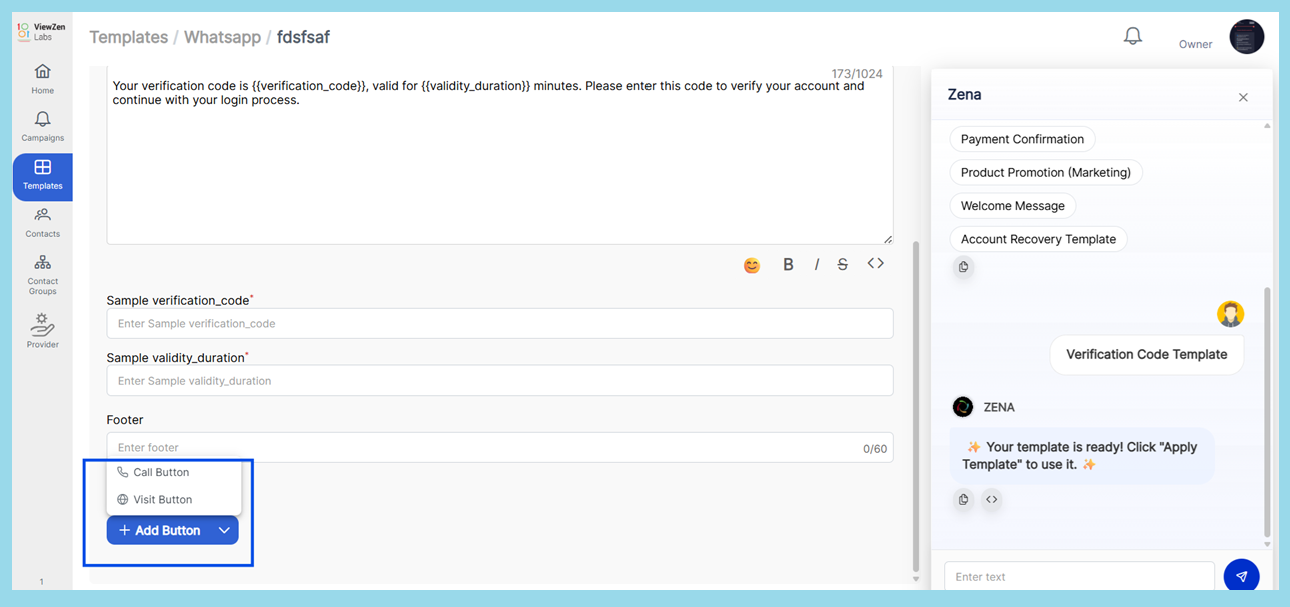The width and height of the screenshot is (1290, 607).
Task: Click the Add Button button
Action: (x=160, y=531)
